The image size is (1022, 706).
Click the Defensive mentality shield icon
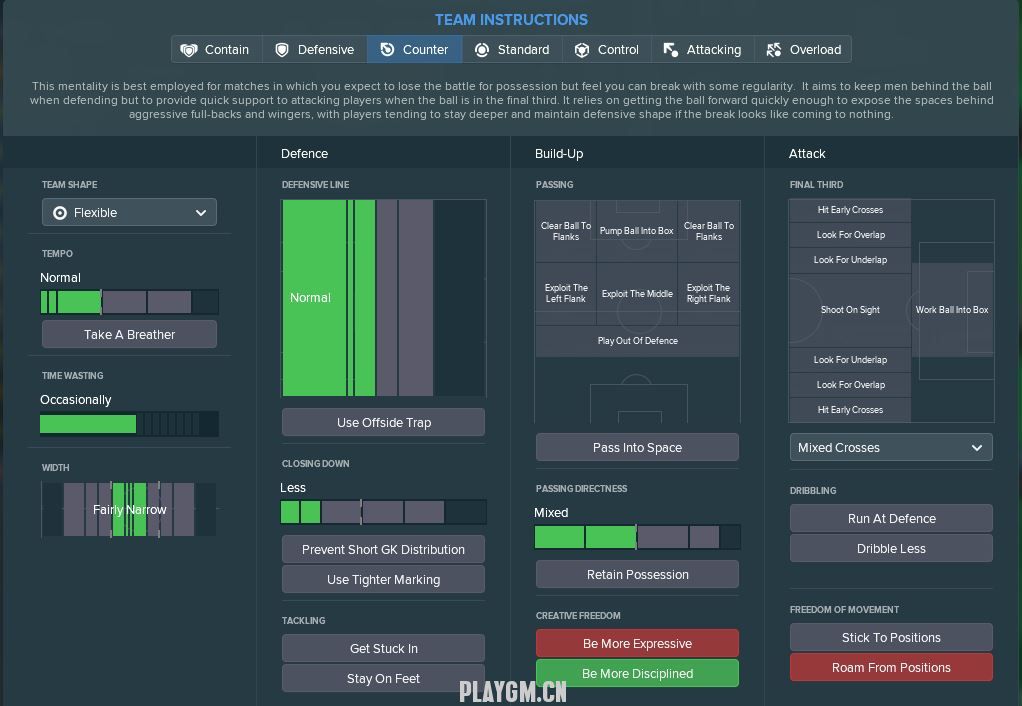coord(282,50)
